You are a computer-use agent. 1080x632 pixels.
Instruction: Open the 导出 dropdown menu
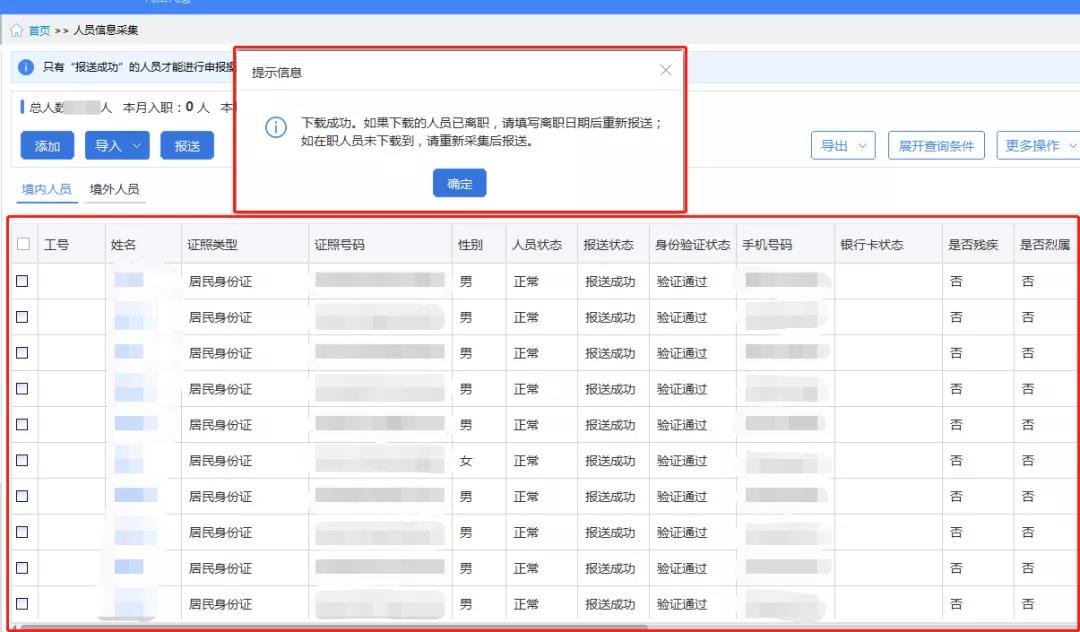(x=845, y=144)
